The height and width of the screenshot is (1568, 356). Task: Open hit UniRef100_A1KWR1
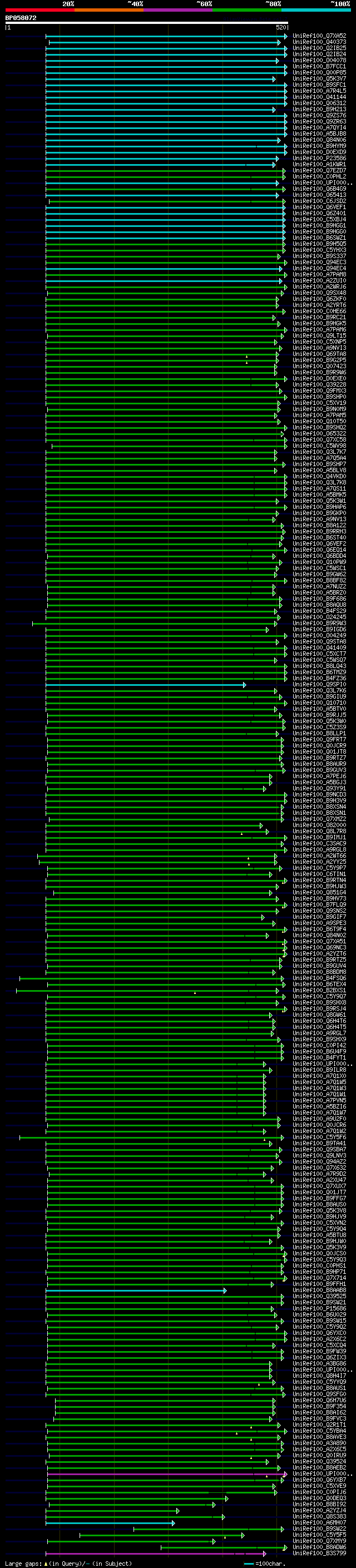[319, 164]
